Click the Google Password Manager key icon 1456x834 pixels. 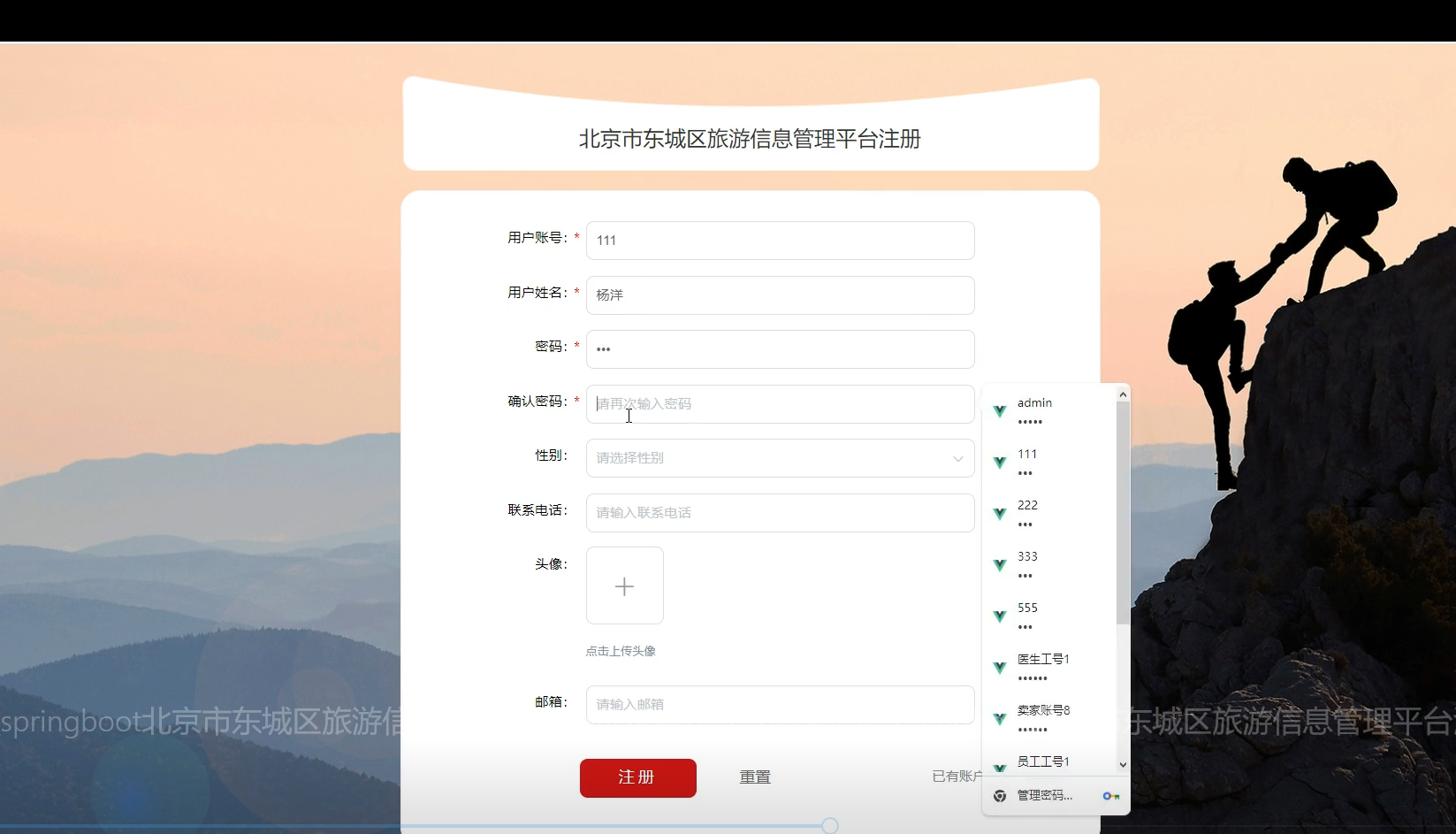pos(1110,795)
